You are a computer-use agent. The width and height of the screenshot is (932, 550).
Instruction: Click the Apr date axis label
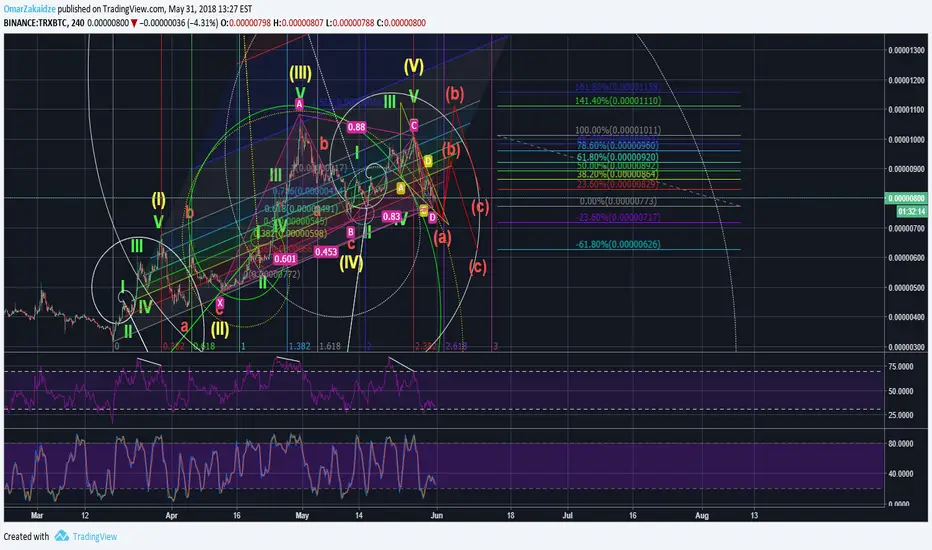[x=172, y=516]
